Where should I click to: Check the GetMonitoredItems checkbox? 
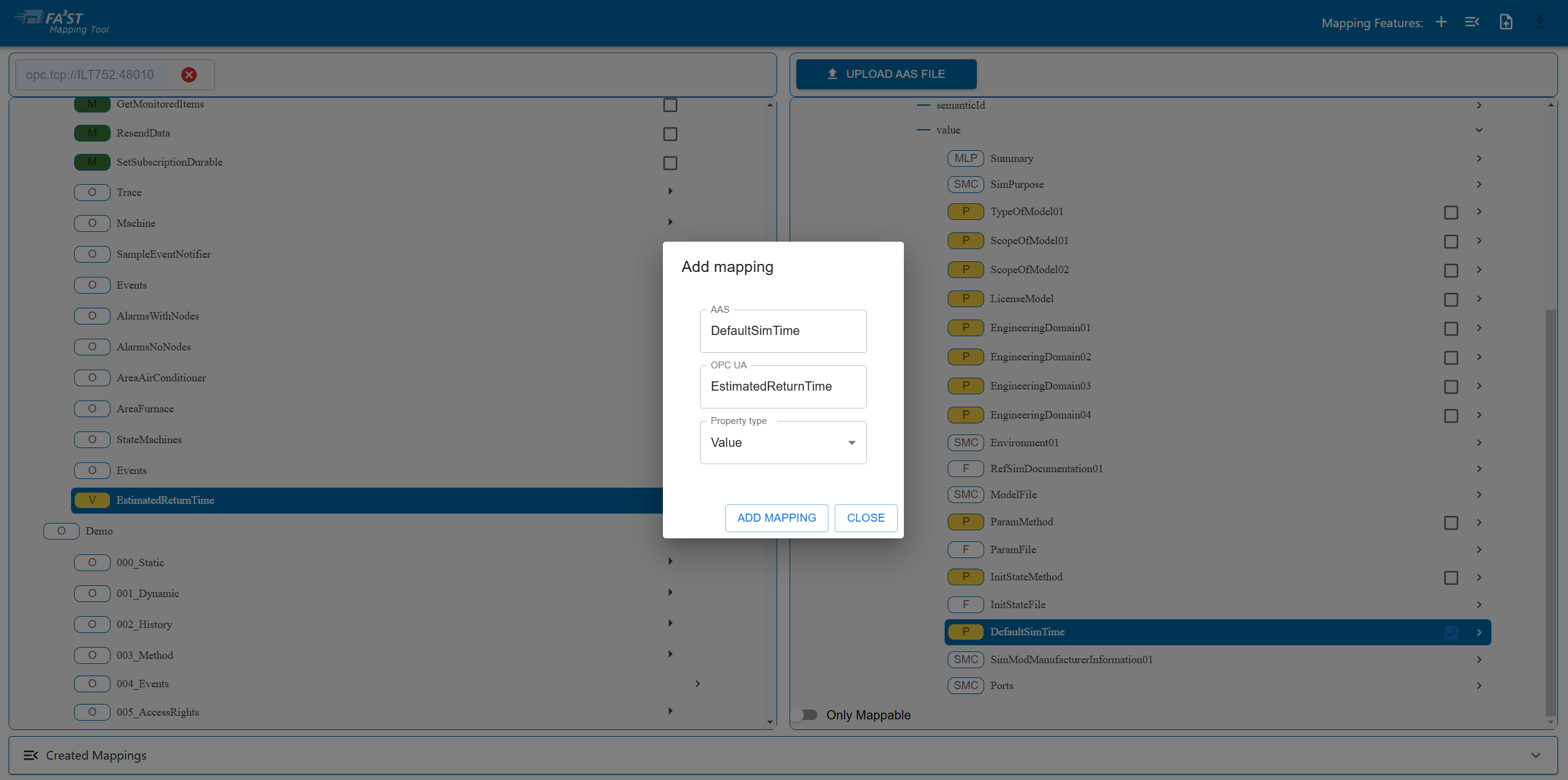coord(670,105)
